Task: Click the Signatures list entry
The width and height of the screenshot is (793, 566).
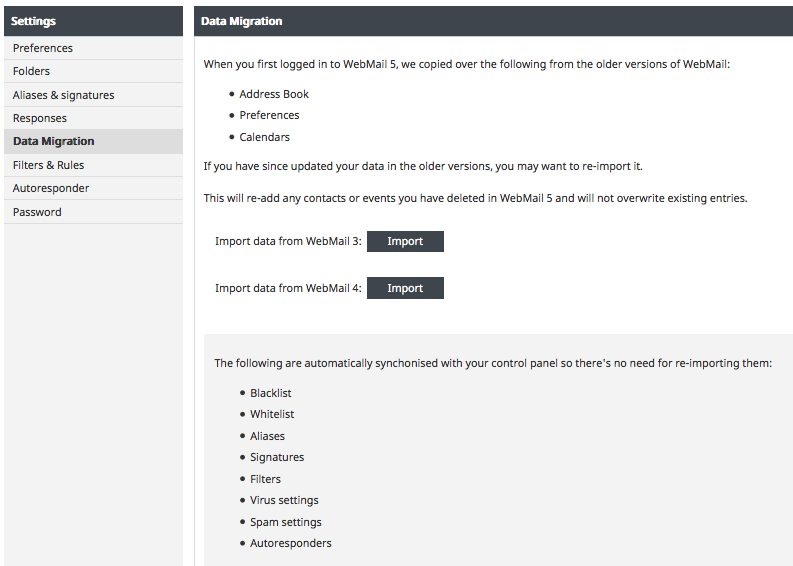Action: point(277,457)
